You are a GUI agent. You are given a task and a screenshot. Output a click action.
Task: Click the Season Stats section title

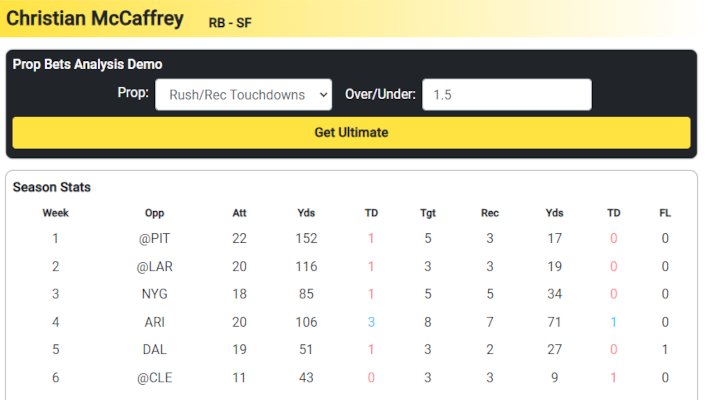point(52,187)
